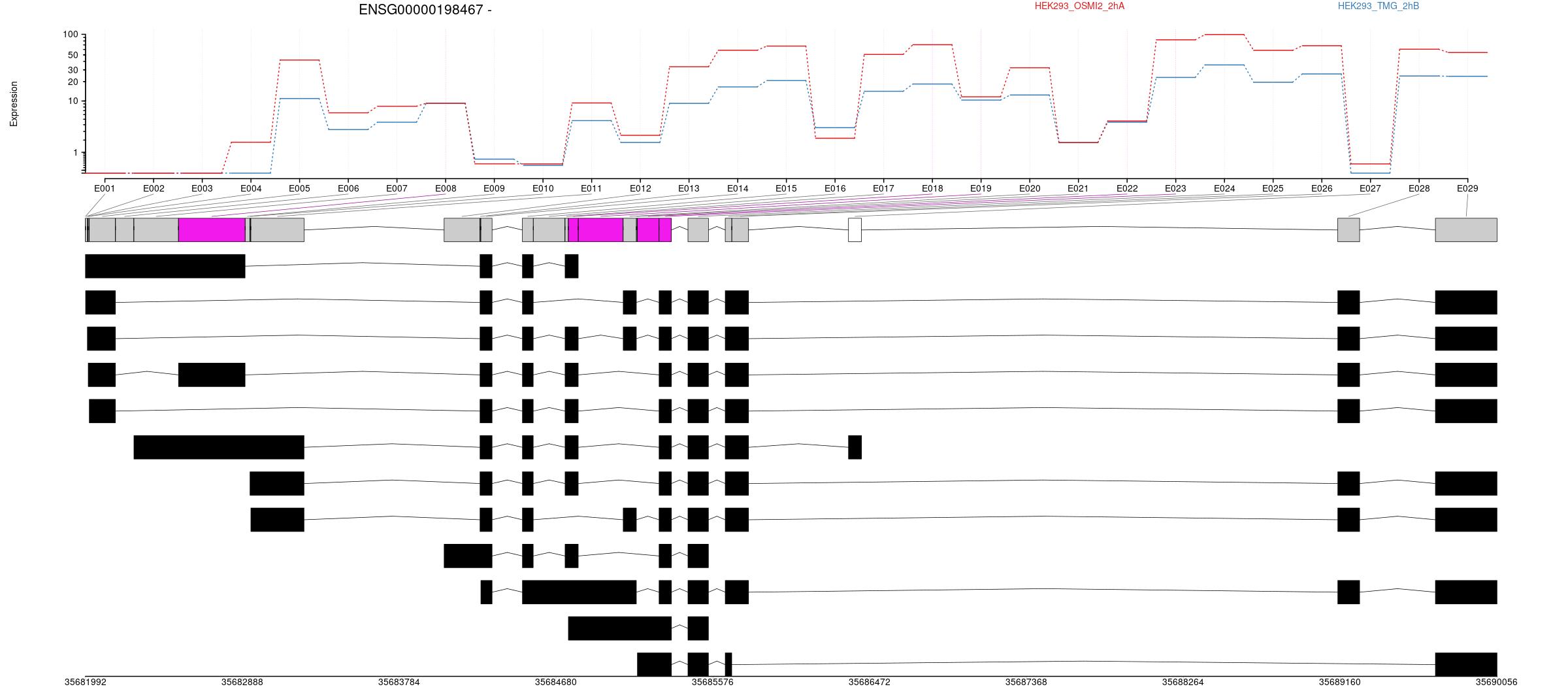Click the E023 exon bin label
This screenshot has width=1568, height=693.
pos(1175,188)
